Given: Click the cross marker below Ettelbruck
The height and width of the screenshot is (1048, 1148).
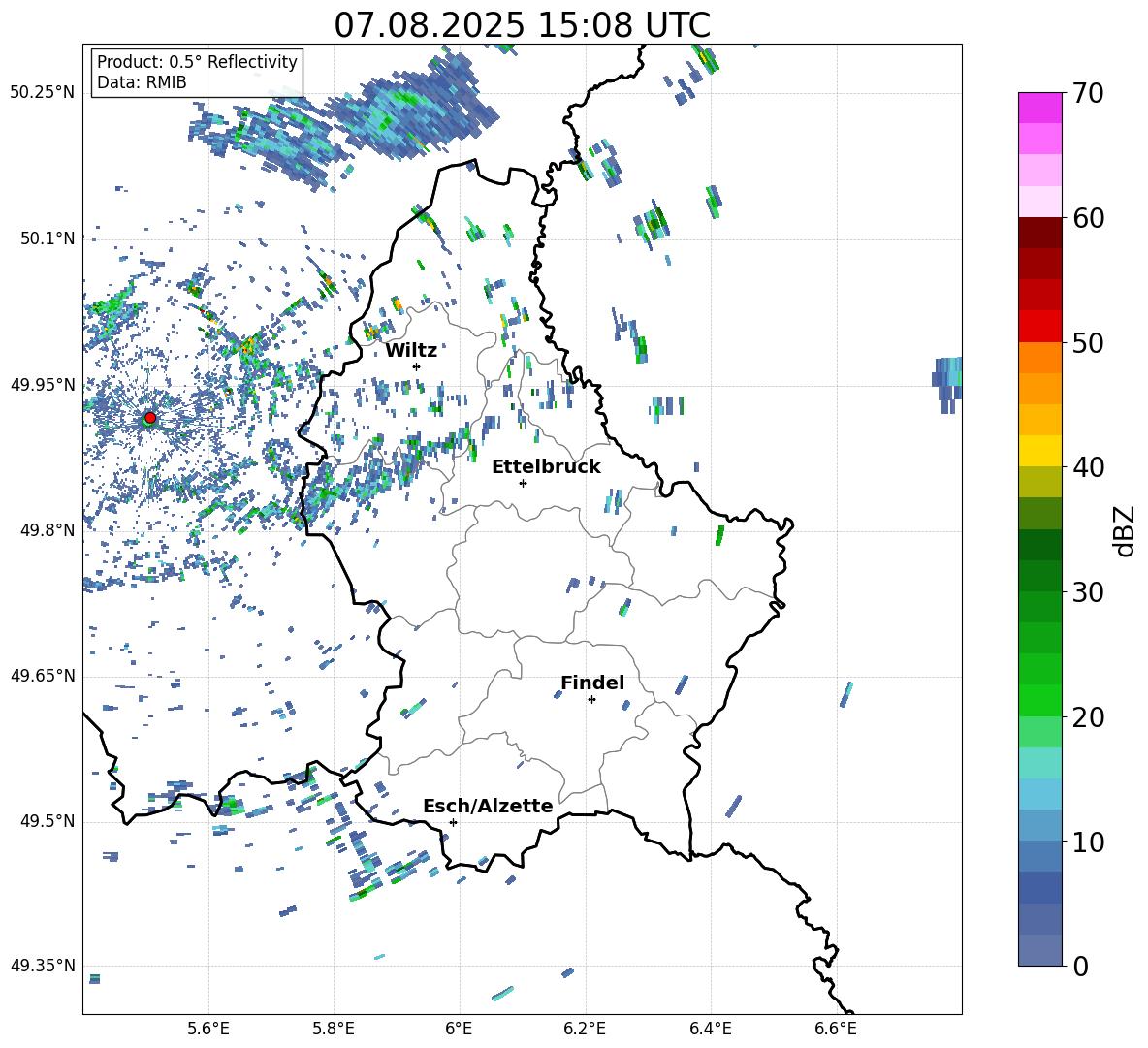Looking at the screenshot, I should 523,483.
